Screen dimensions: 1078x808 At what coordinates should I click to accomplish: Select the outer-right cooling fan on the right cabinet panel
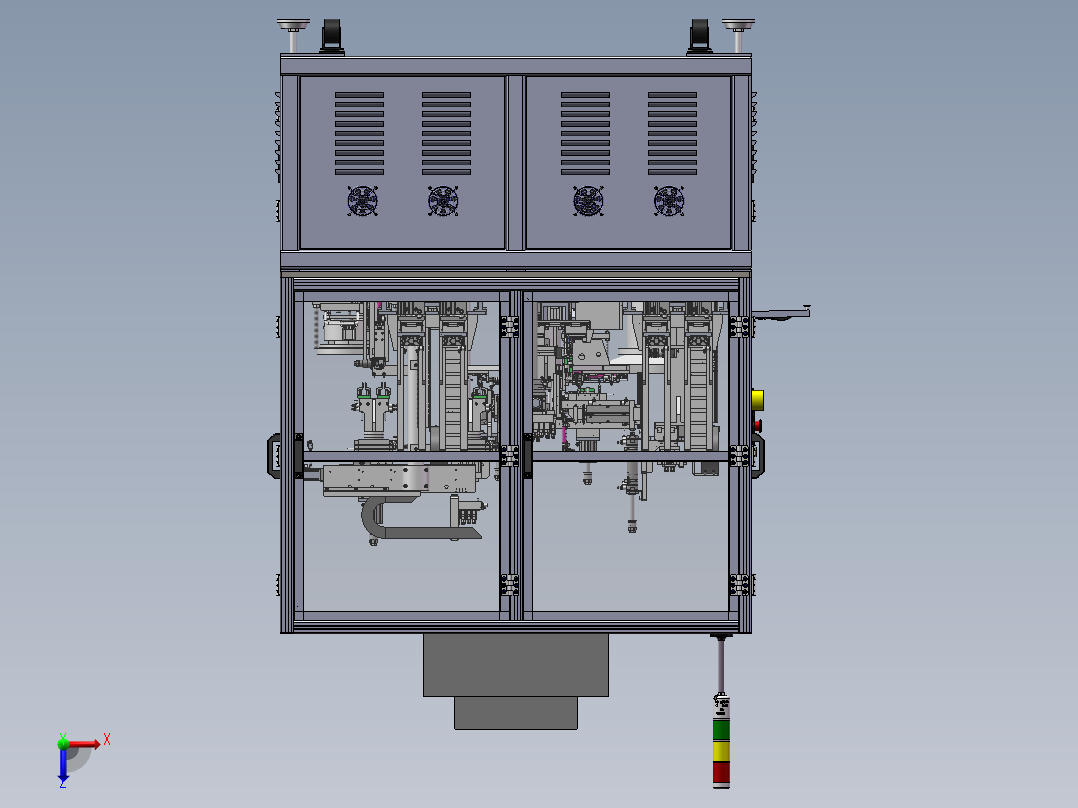click(669, 201)
